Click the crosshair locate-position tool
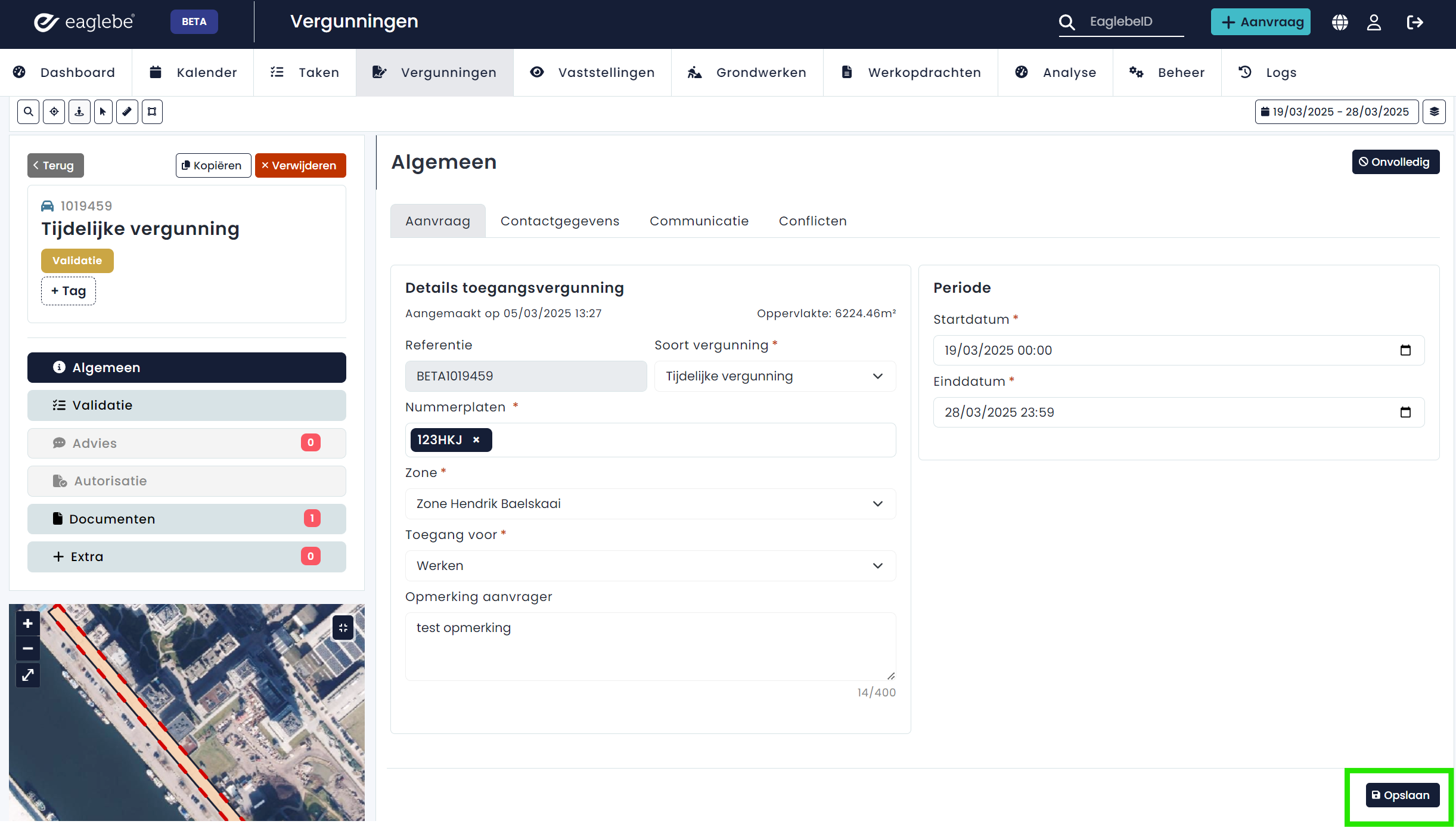 (x=54, y=111)
